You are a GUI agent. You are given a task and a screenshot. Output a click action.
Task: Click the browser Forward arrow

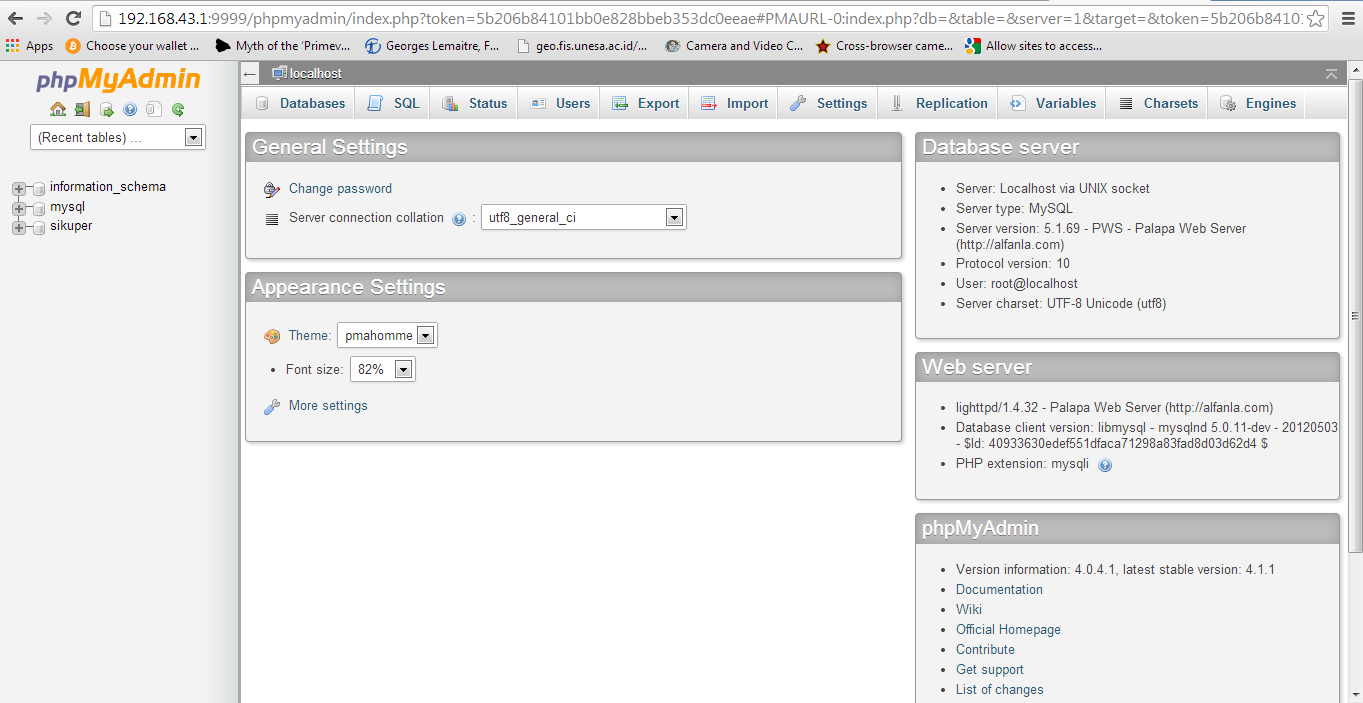(44, 18)
